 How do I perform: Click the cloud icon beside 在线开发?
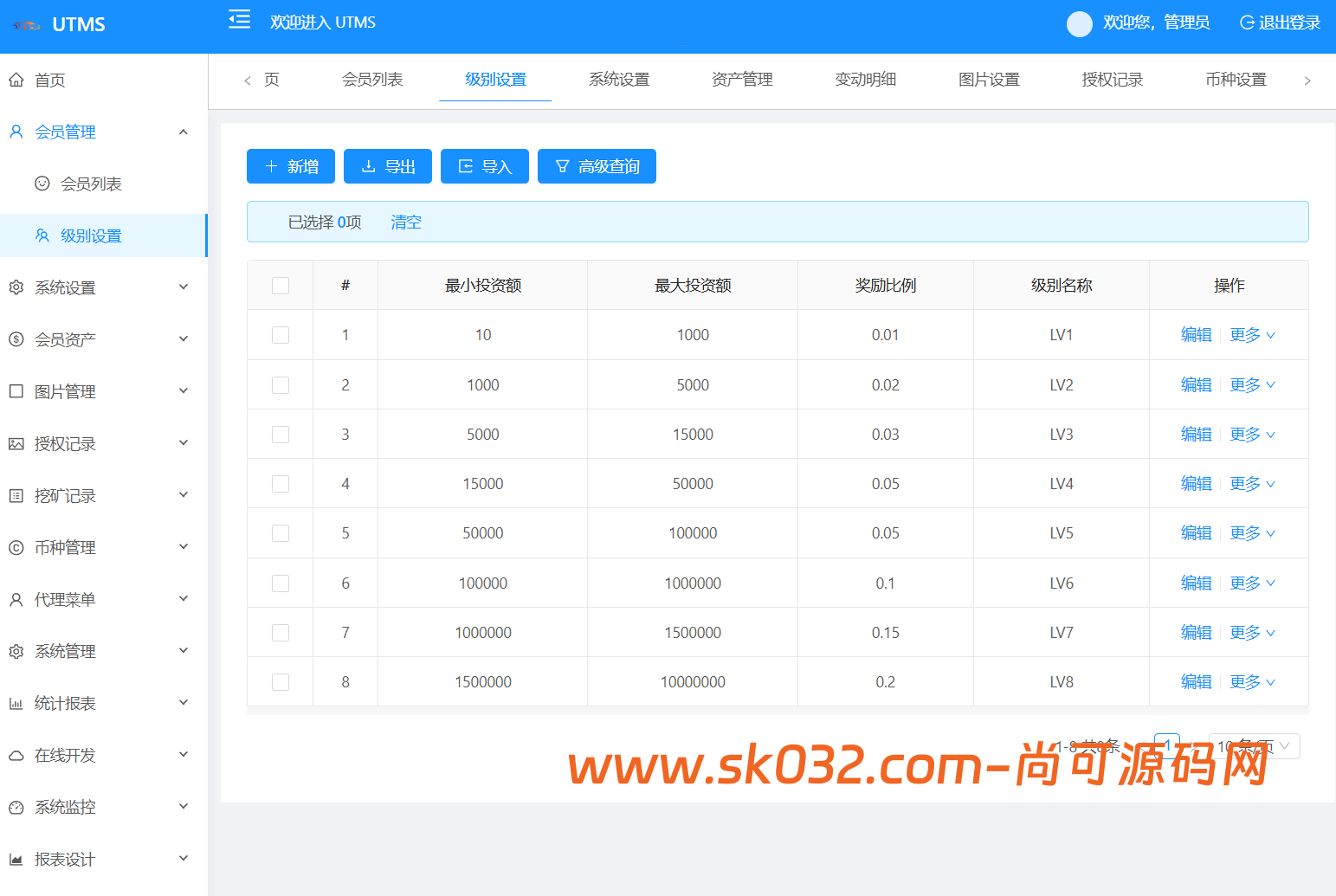[16, 755]
